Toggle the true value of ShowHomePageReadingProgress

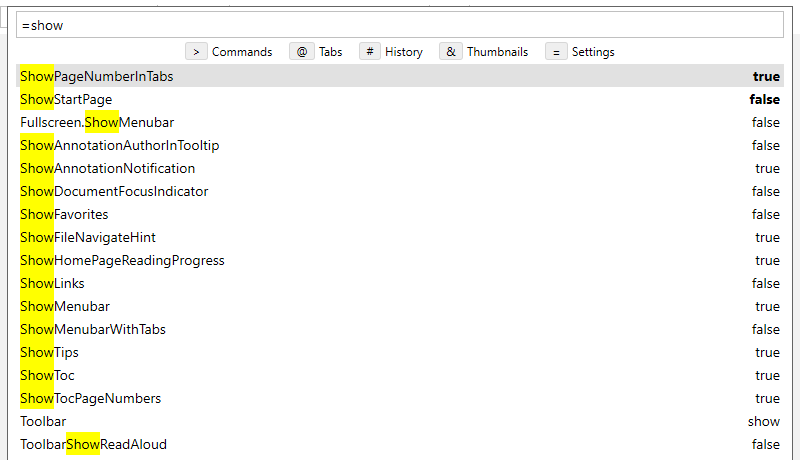[x=767, y=260]
